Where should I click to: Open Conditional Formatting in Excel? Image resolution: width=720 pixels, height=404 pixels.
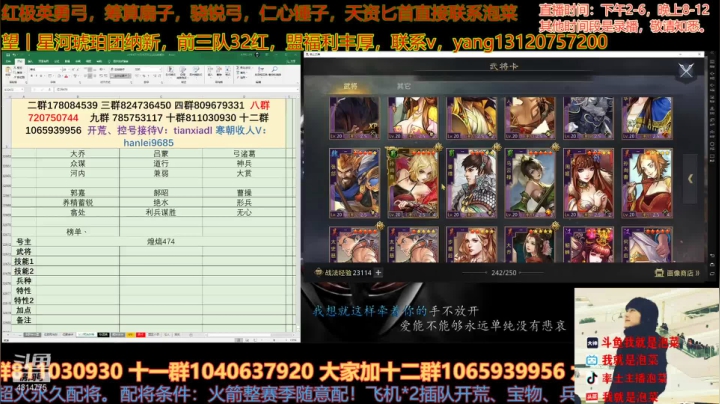point(170,71)
